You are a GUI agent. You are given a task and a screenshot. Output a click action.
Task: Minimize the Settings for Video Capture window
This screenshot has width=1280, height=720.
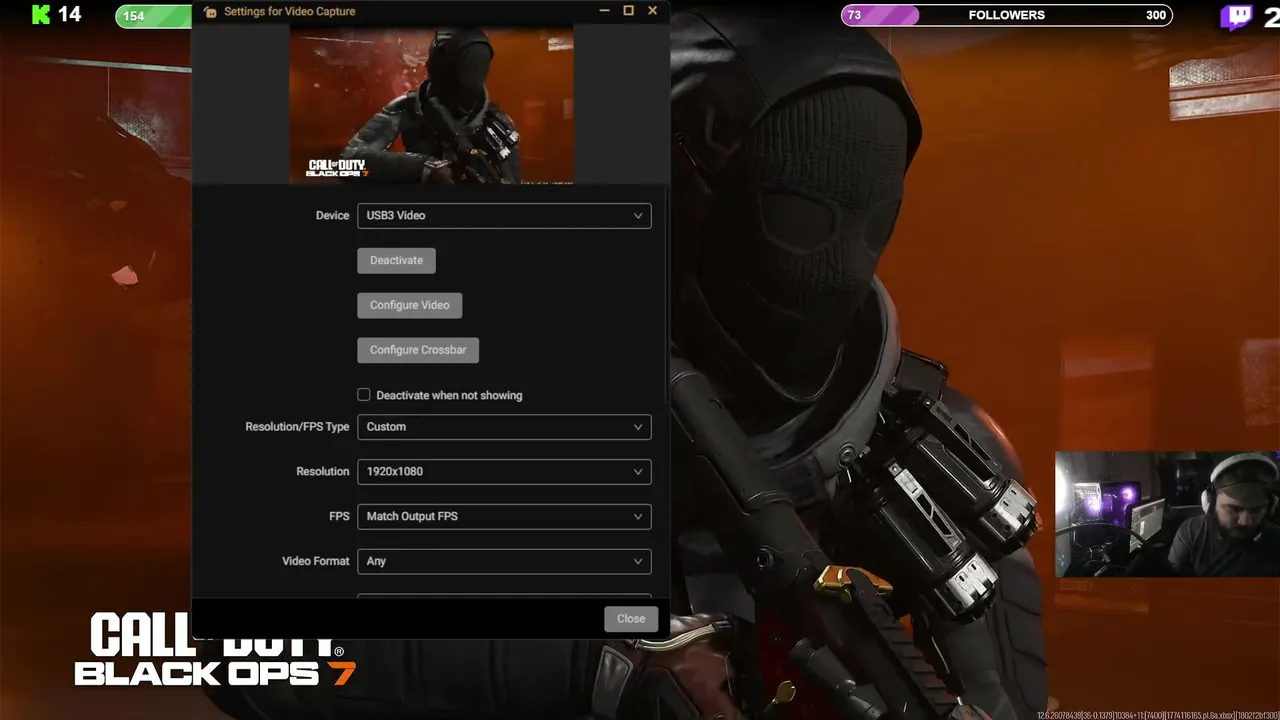coord(604,11)
